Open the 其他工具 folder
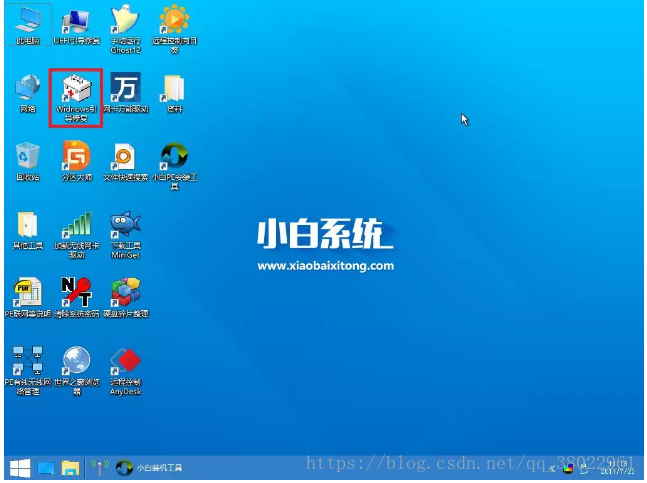 [28, 231]
